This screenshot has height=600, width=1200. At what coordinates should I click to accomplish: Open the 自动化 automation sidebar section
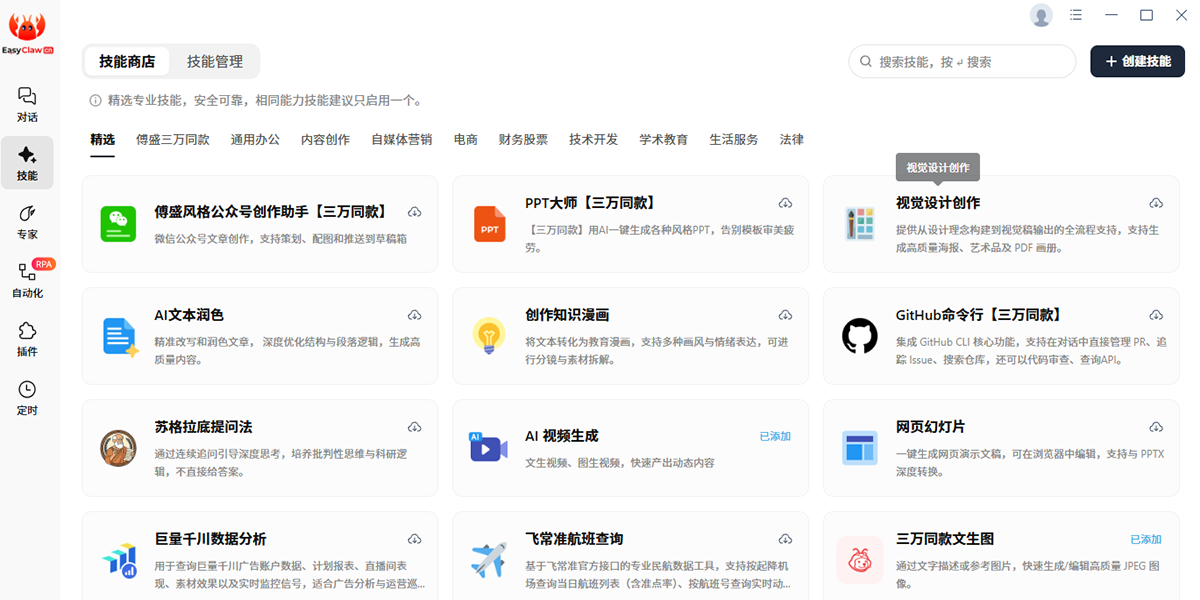click(x=27, y=281)
